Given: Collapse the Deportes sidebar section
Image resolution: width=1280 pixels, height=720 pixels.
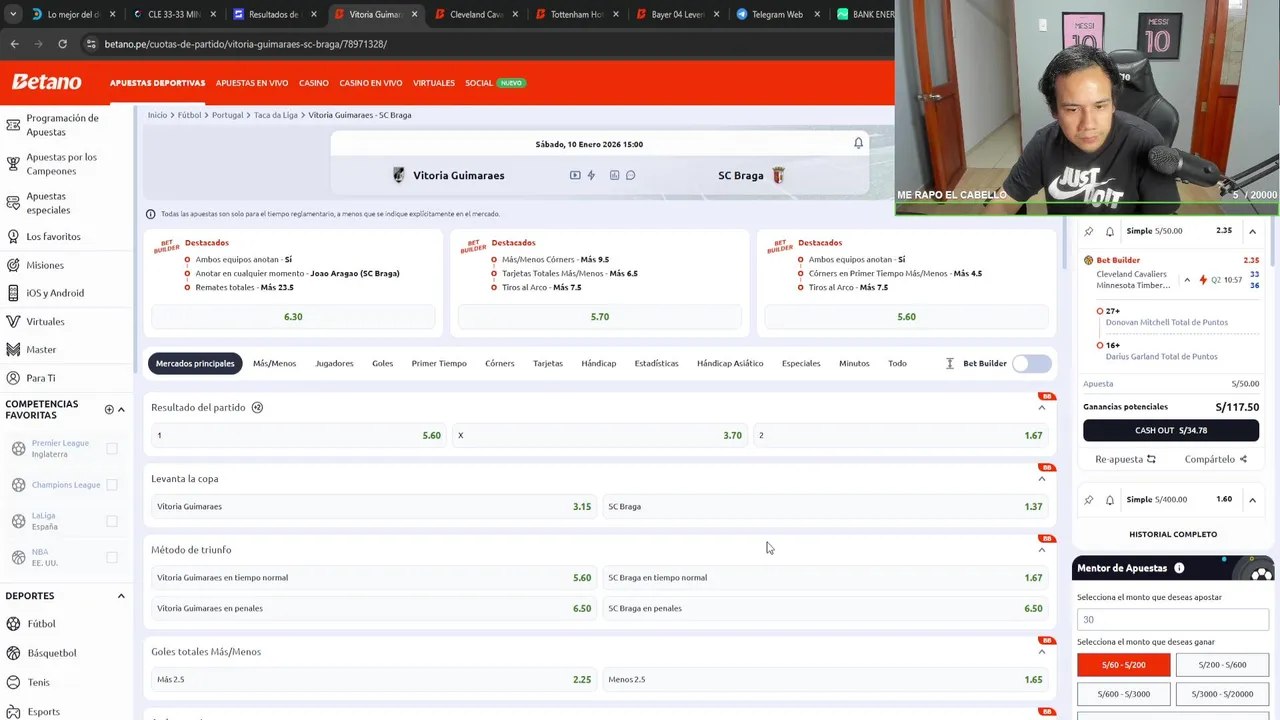Looking at the screenshot, I should click(121, 596).
